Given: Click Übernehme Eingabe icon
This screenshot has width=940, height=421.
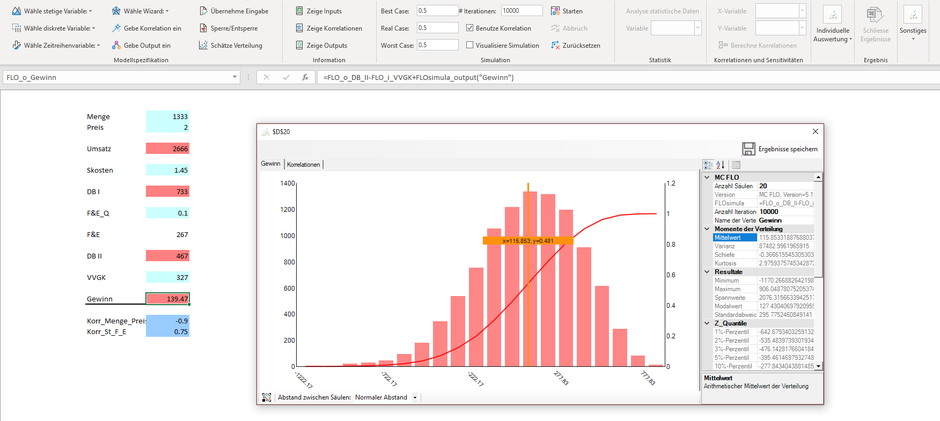Looking at the screenshot, I should 204,11.
